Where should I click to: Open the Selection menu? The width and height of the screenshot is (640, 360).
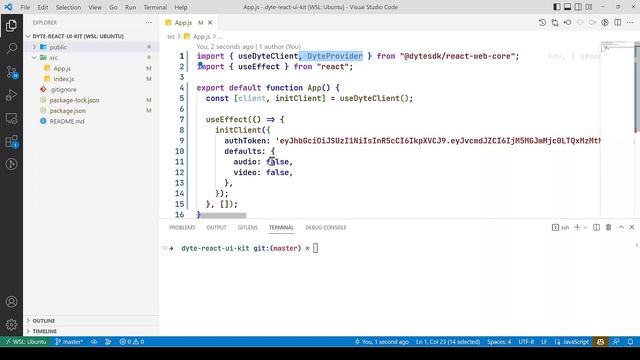(68, 7)
